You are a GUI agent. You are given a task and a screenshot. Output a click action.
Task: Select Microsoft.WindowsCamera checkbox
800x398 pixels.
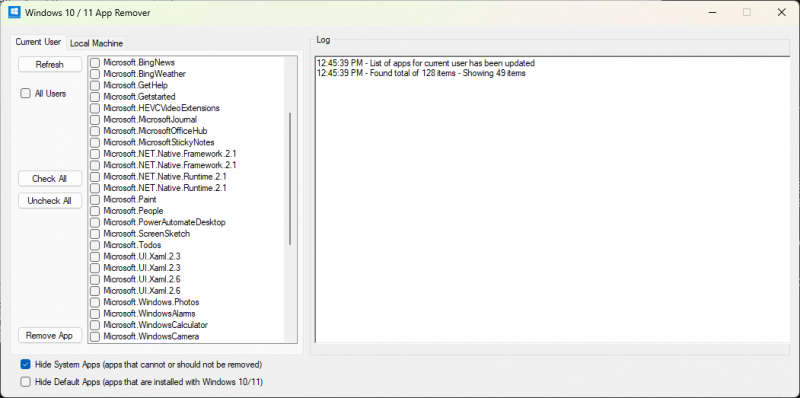tap(95, 337)
